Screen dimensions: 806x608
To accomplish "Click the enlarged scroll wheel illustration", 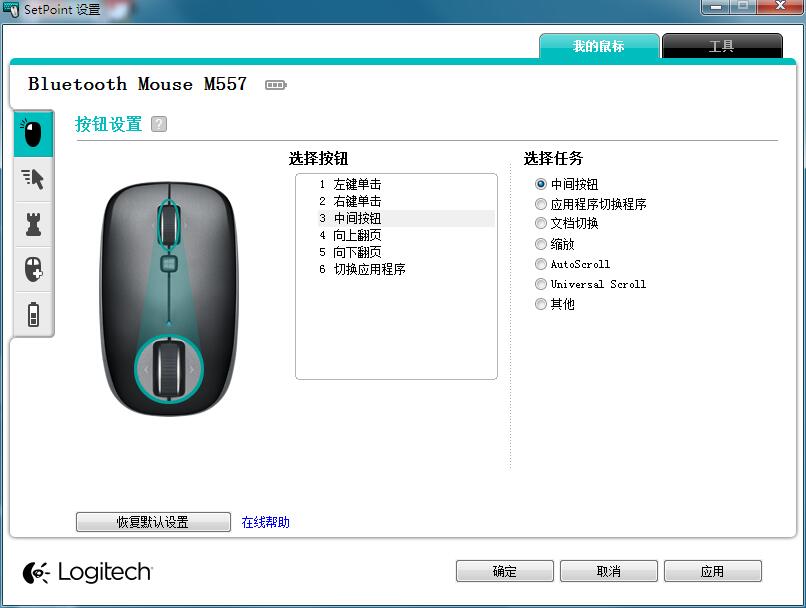I will point(169,369).
